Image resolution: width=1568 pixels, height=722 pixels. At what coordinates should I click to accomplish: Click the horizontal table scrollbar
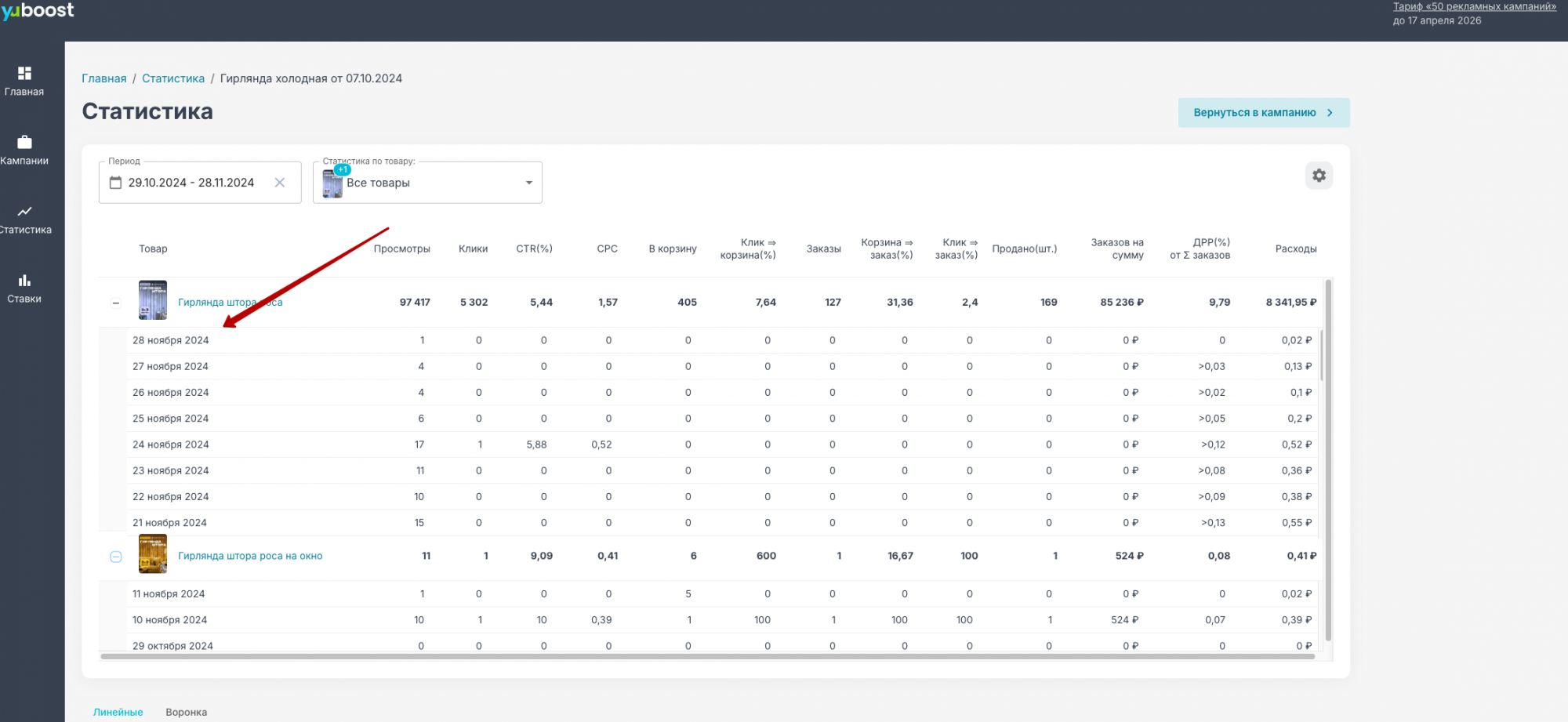coord(706,657)
